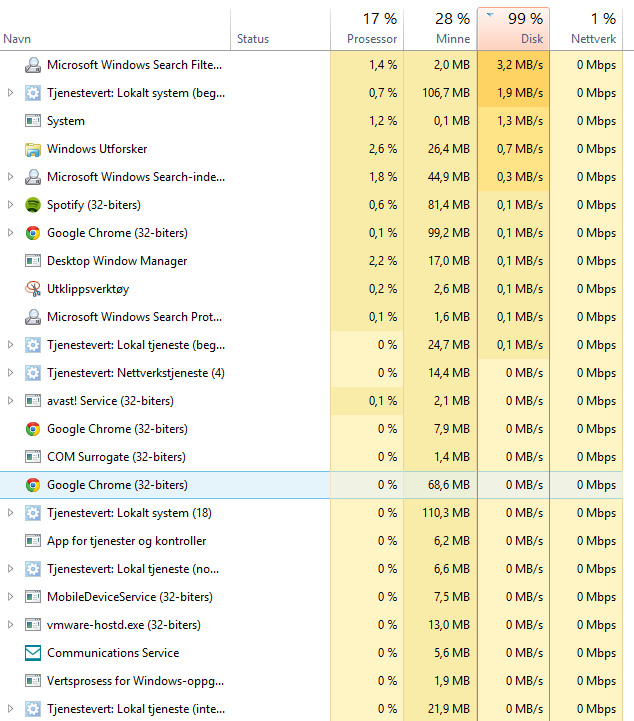Expand the Spotify (32-biters) process group

[x=10, y=205]
